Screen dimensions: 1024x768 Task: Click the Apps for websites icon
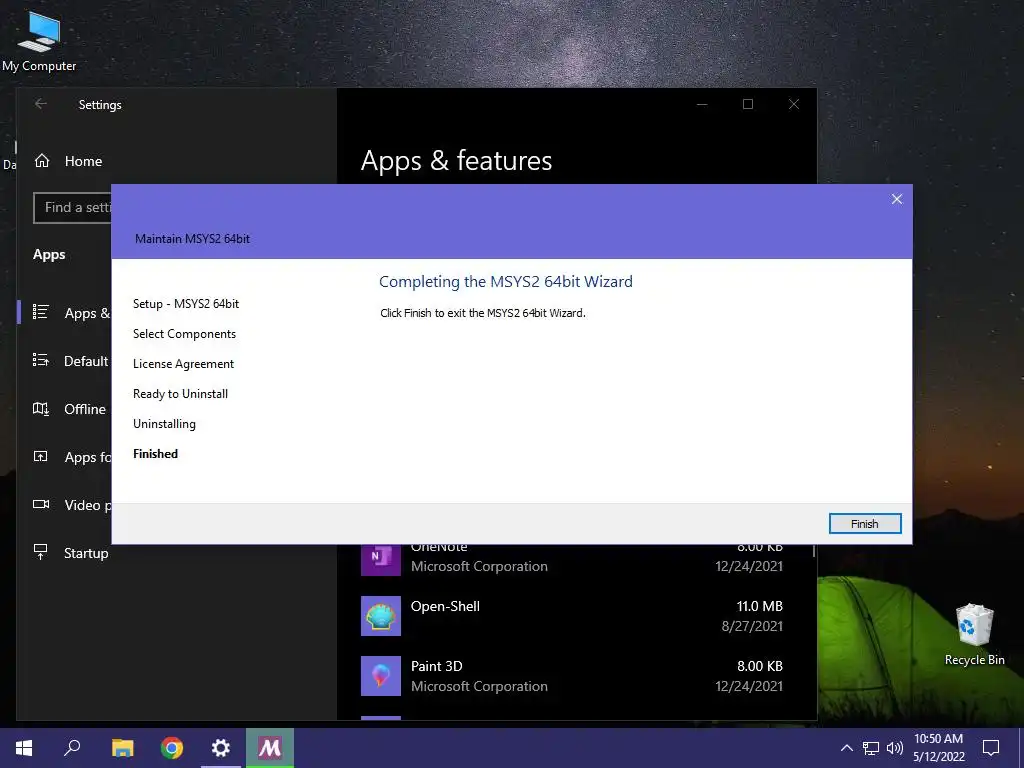(x=40, y=456)
